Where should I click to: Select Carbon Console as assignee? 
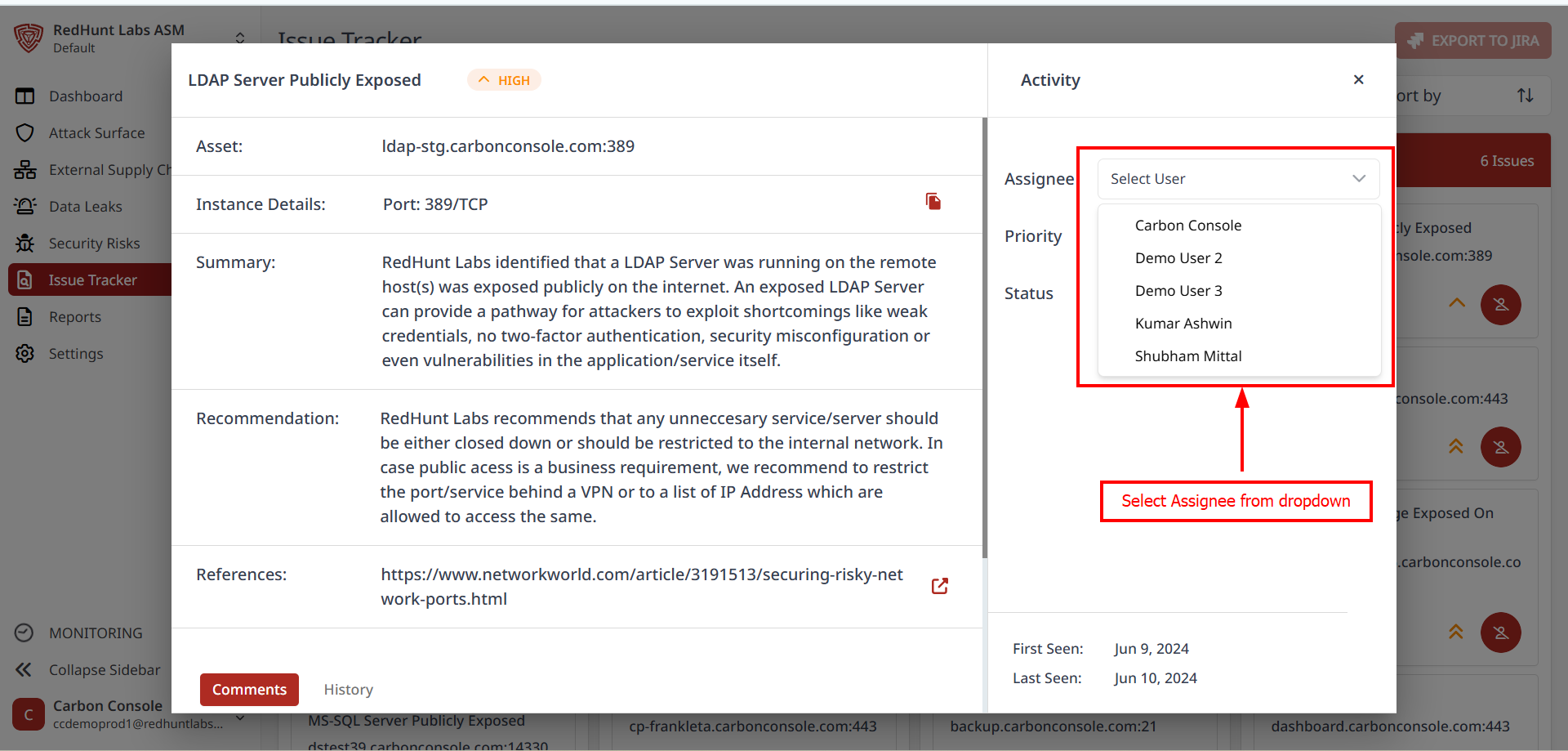coord(1239,226)
